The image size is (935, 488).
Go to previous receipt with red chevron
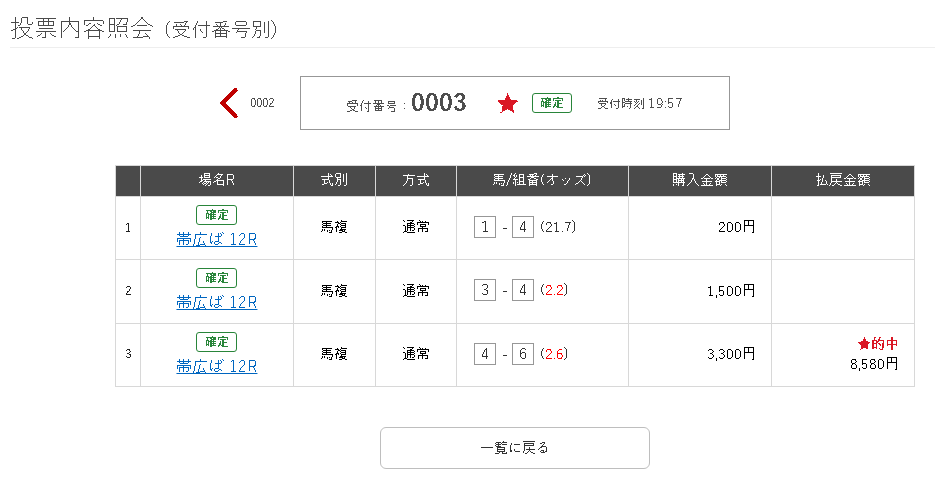coord(229,103)
